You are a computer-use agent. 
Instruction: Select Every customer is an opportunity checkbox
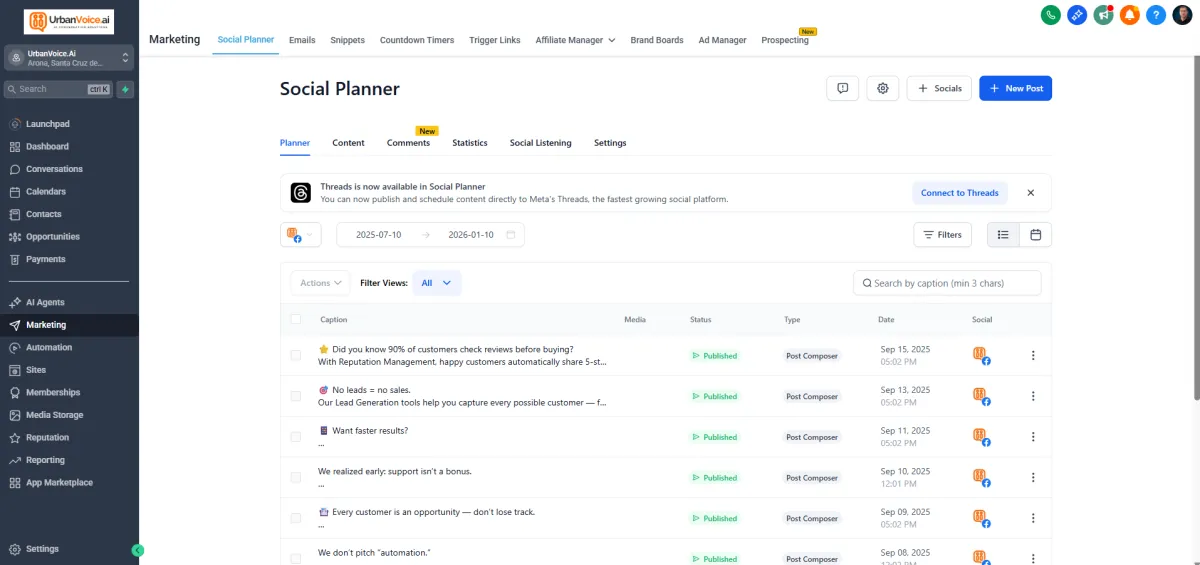click(x=295, y=518)
